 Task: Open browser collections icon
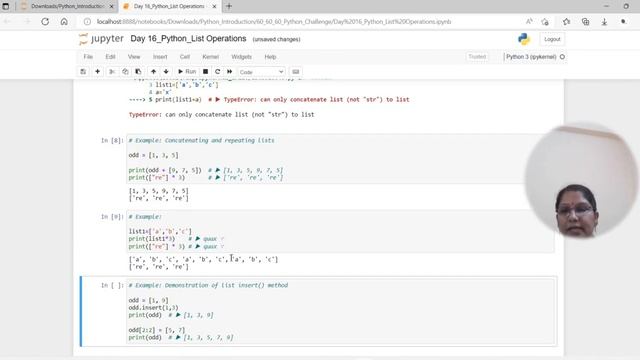coord(585,22)
